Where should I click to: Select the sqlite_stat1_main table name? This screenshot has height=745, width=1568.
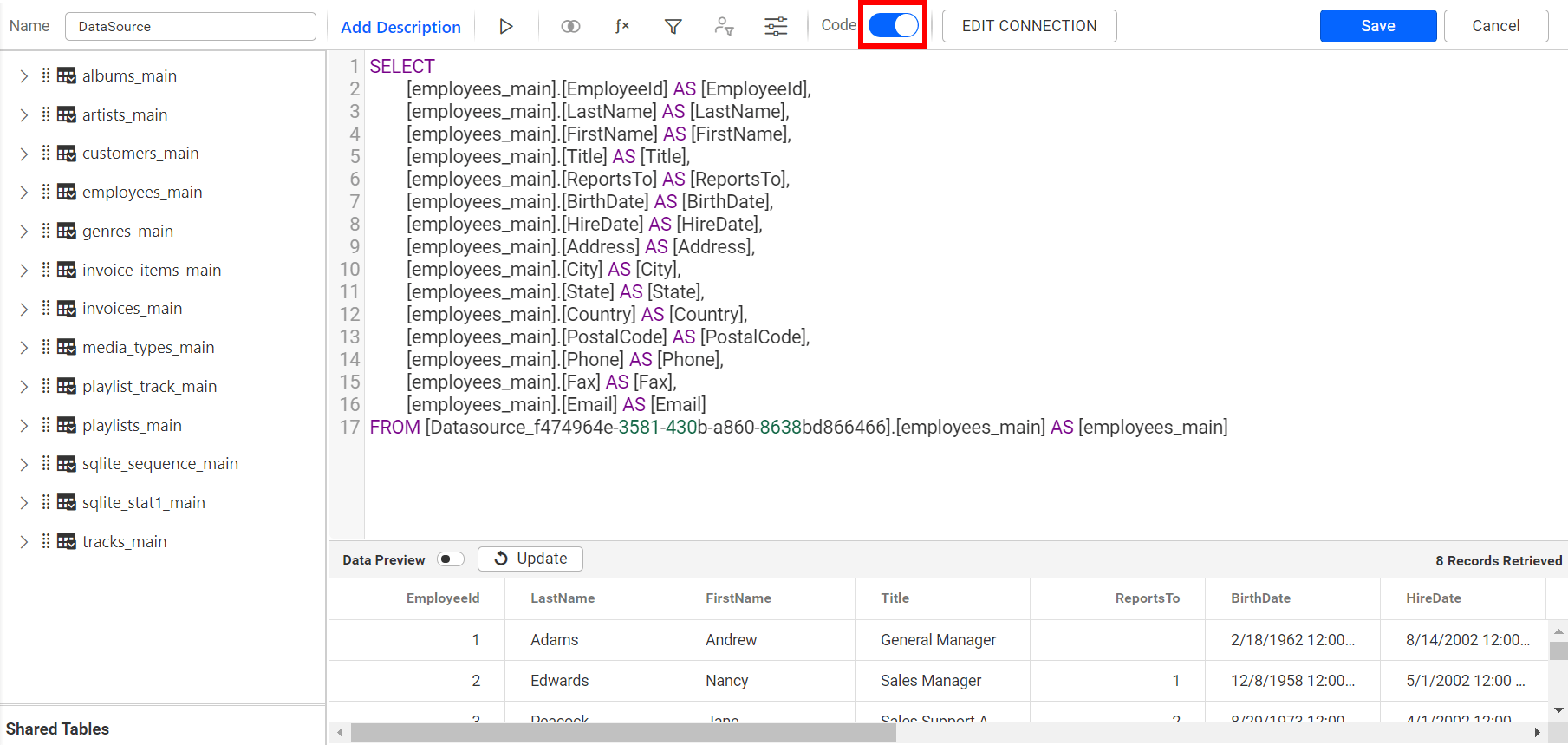[144, 503]
